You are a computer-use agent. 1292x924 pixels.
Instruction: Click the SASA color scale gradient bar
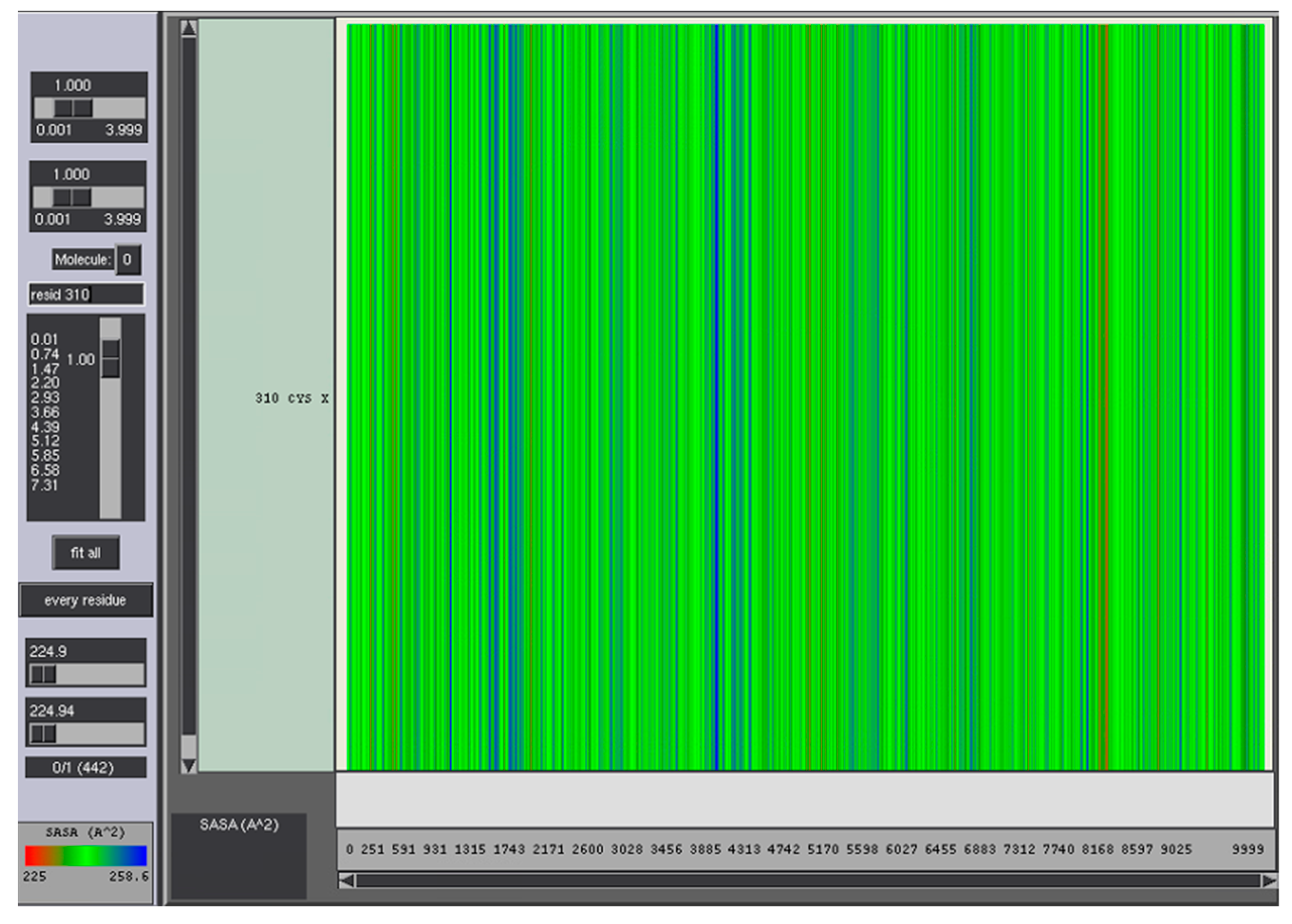85,856
